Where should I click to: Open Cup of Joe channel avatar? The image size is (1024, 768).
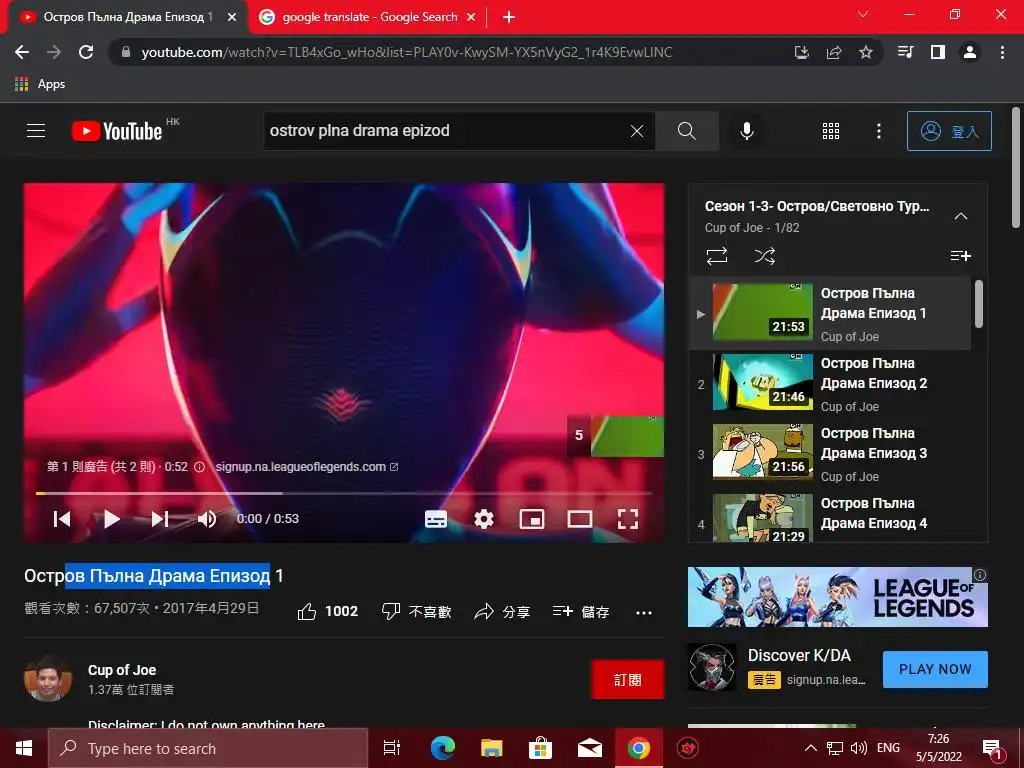tap(48, 679)
